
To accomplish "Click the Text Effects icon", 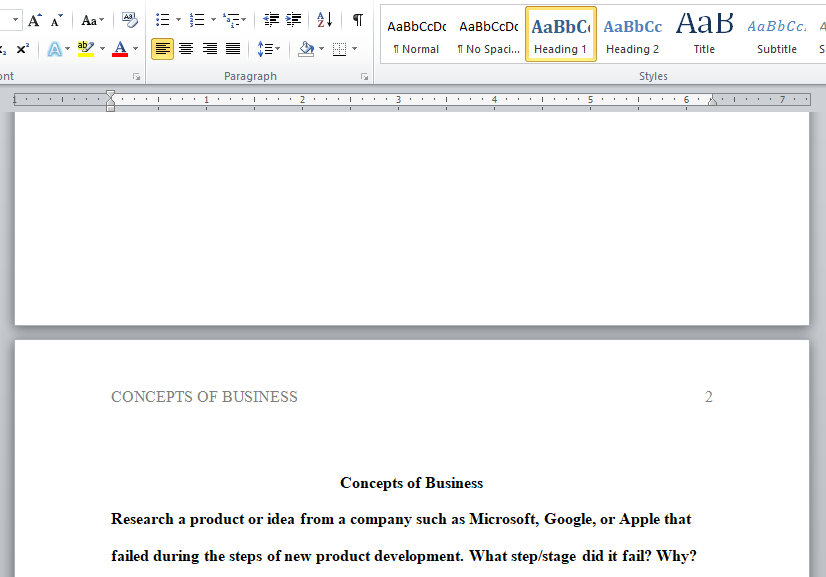I will click(54, 49).
